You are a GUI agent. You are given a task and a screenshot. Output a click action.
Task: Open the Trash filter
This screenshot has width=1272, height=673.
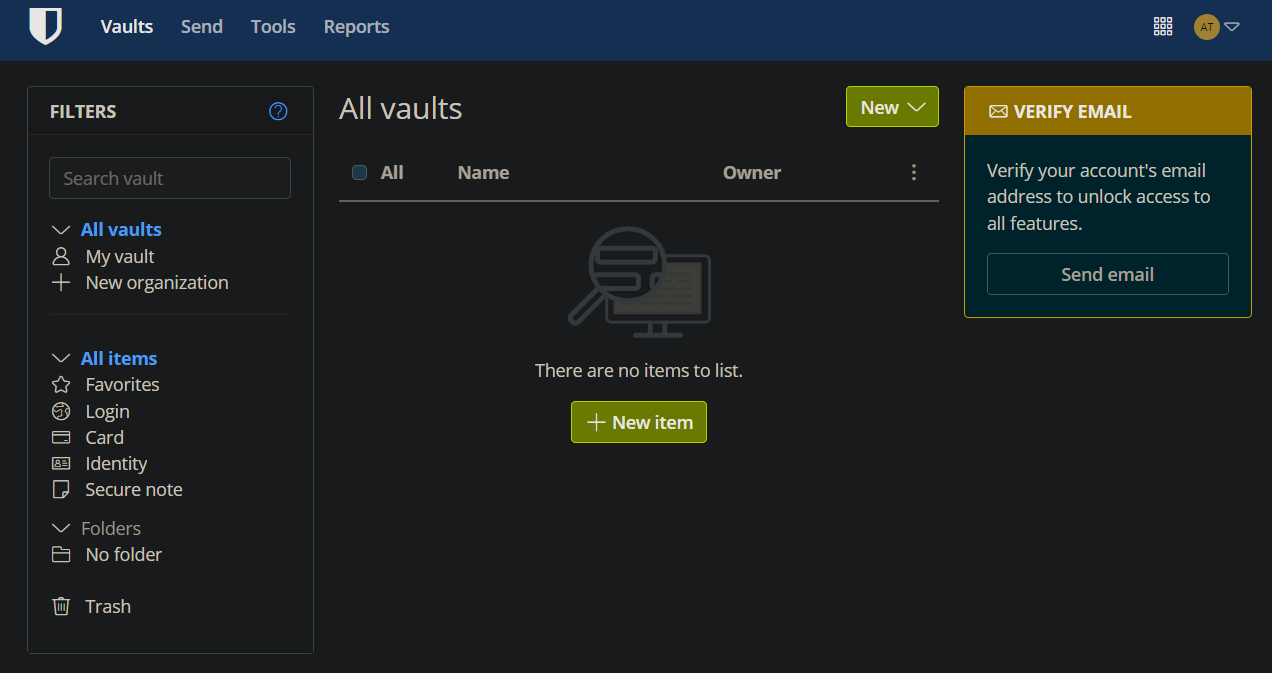pos(108,606)
